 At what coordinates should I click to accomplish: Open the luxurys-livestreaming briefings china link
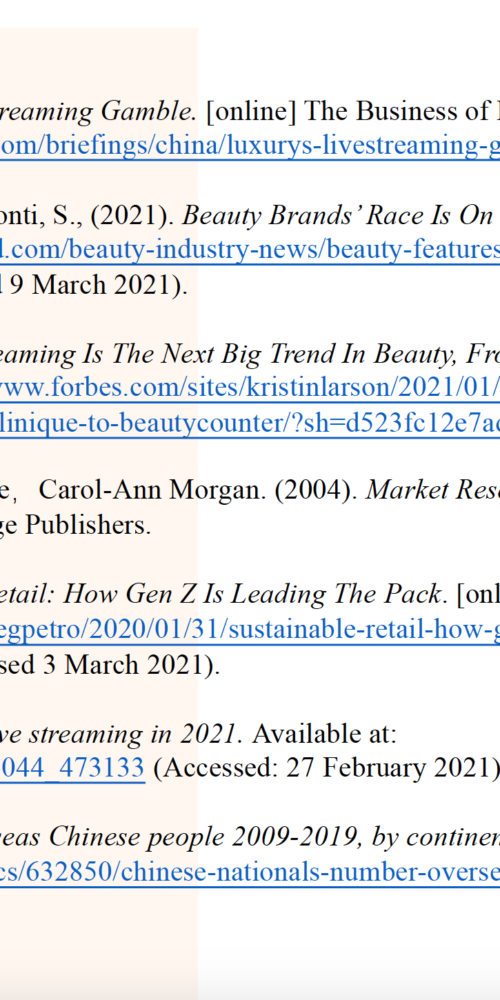(250, 146)
